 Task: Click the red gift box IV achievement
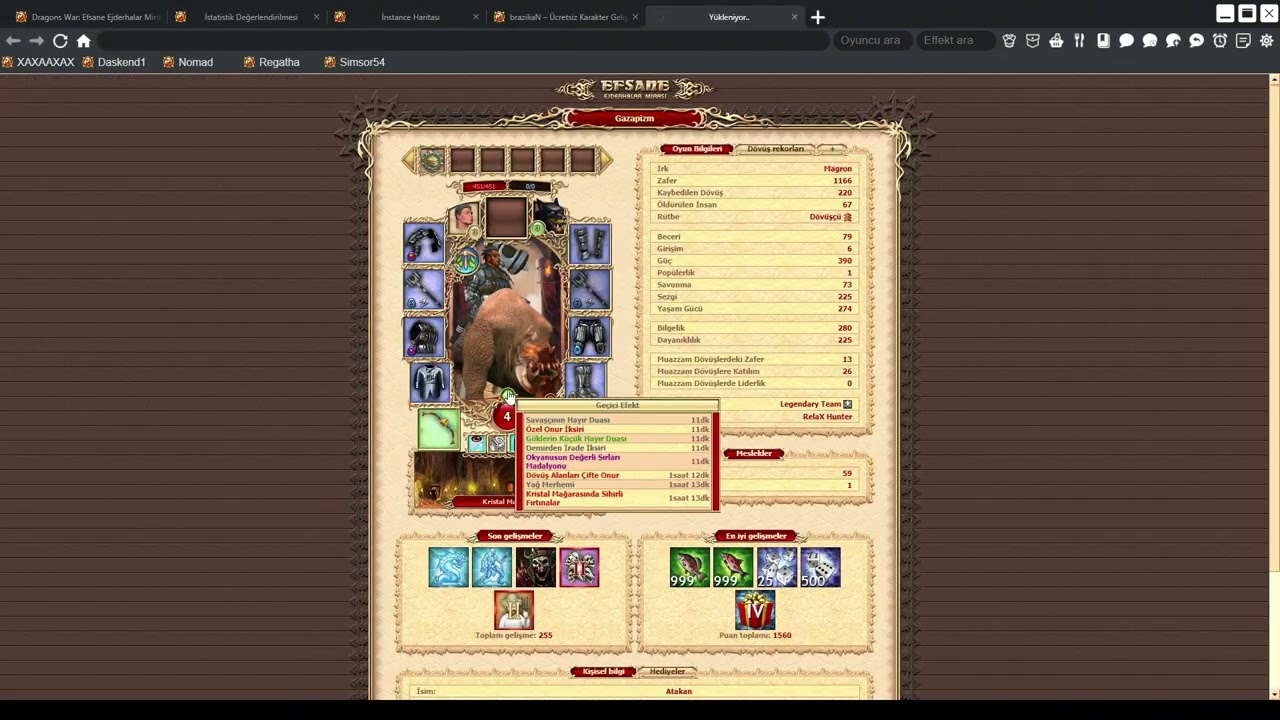click(755, 610)
